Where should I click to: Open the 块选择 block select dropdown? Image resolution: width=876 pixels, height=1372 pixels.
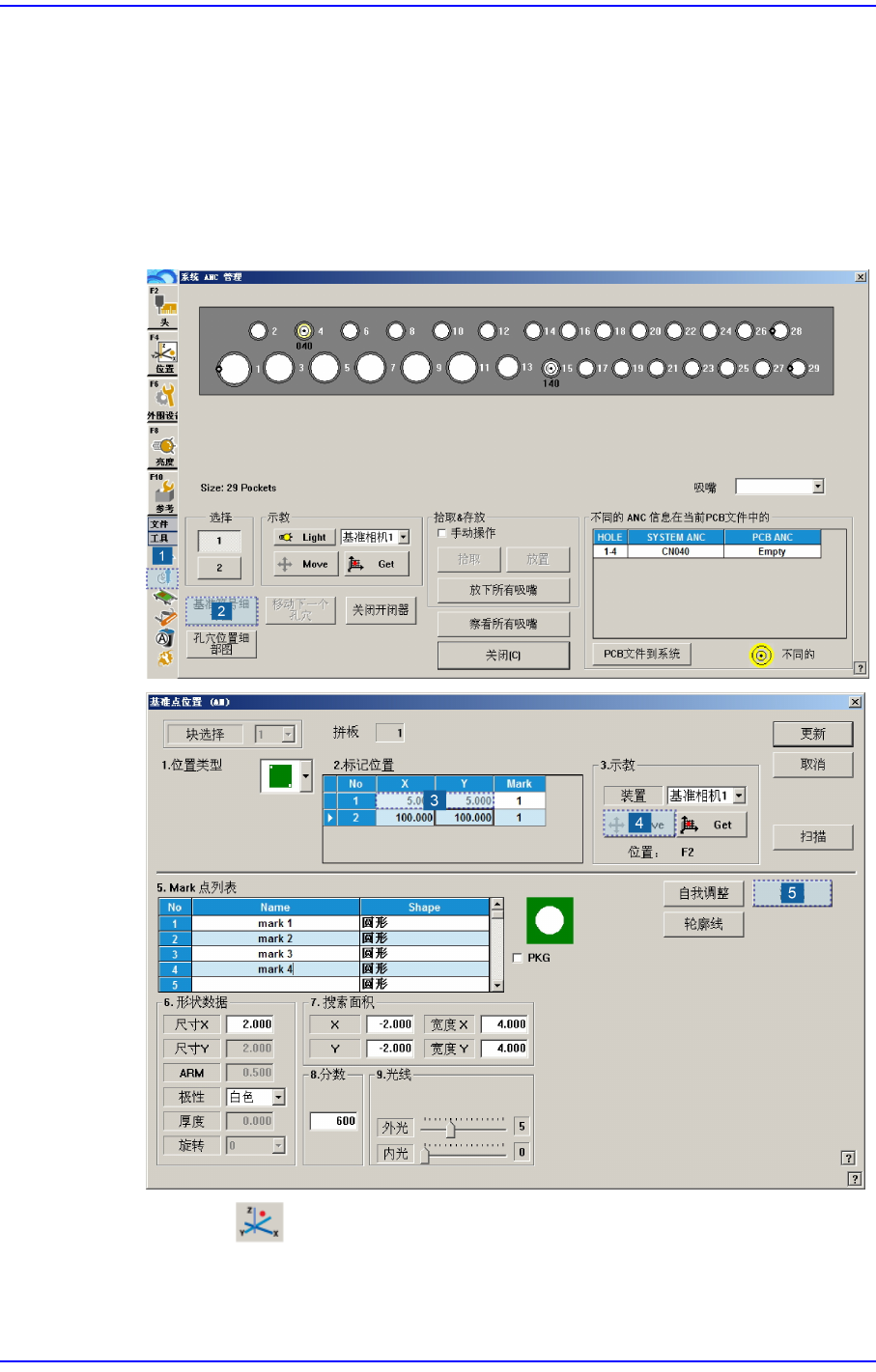click(288, 735)
